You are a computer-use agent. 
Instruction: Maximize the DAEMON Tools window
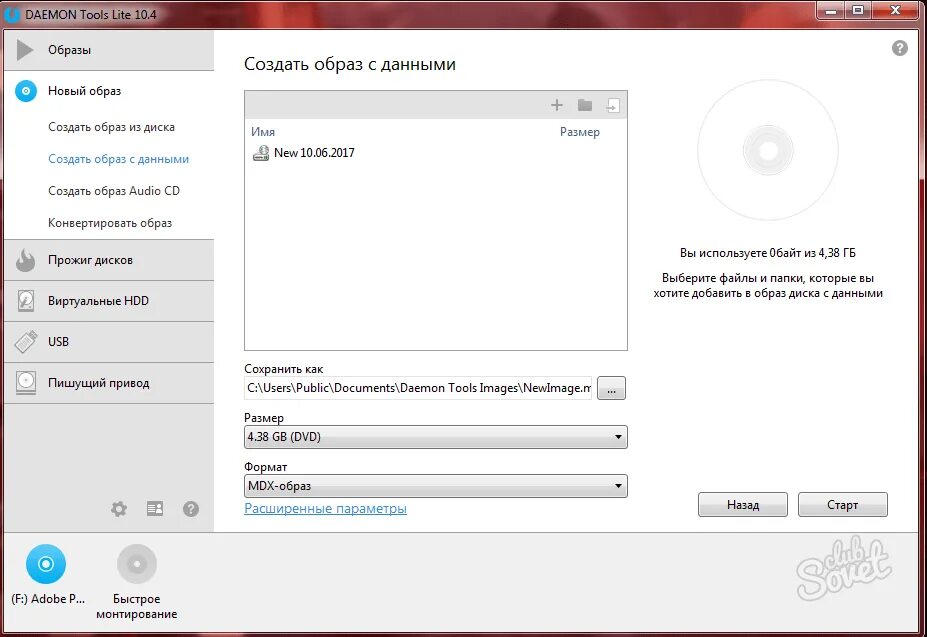point(858,11)
